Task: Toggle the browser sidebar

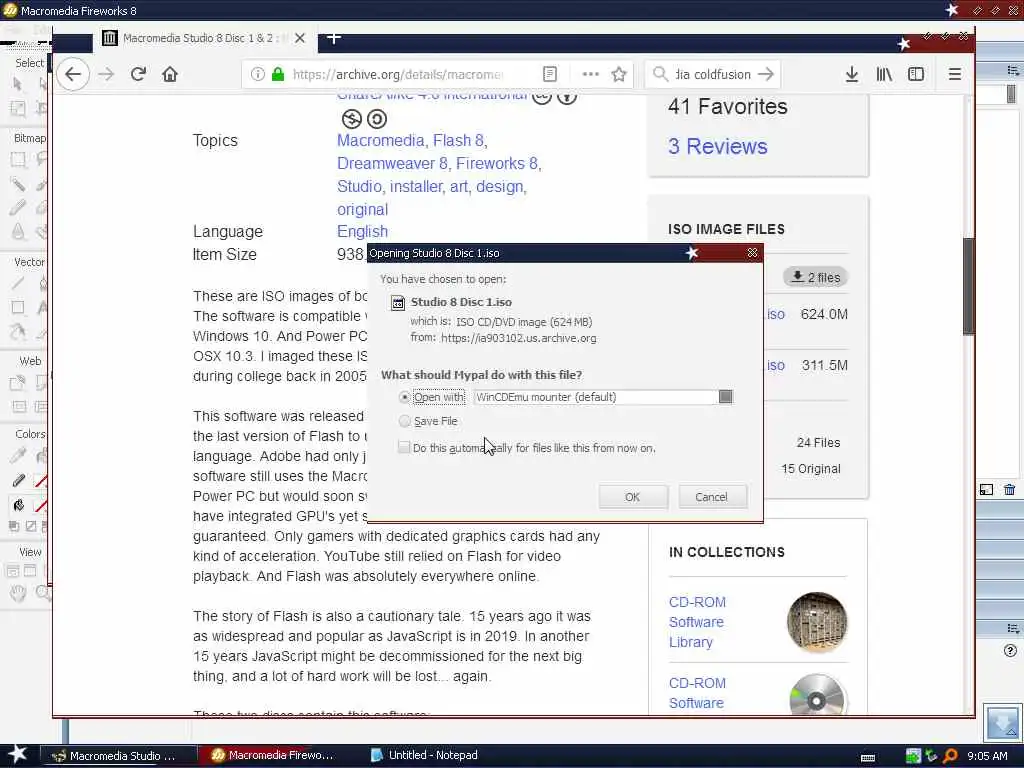Action: tap(916, 74)
